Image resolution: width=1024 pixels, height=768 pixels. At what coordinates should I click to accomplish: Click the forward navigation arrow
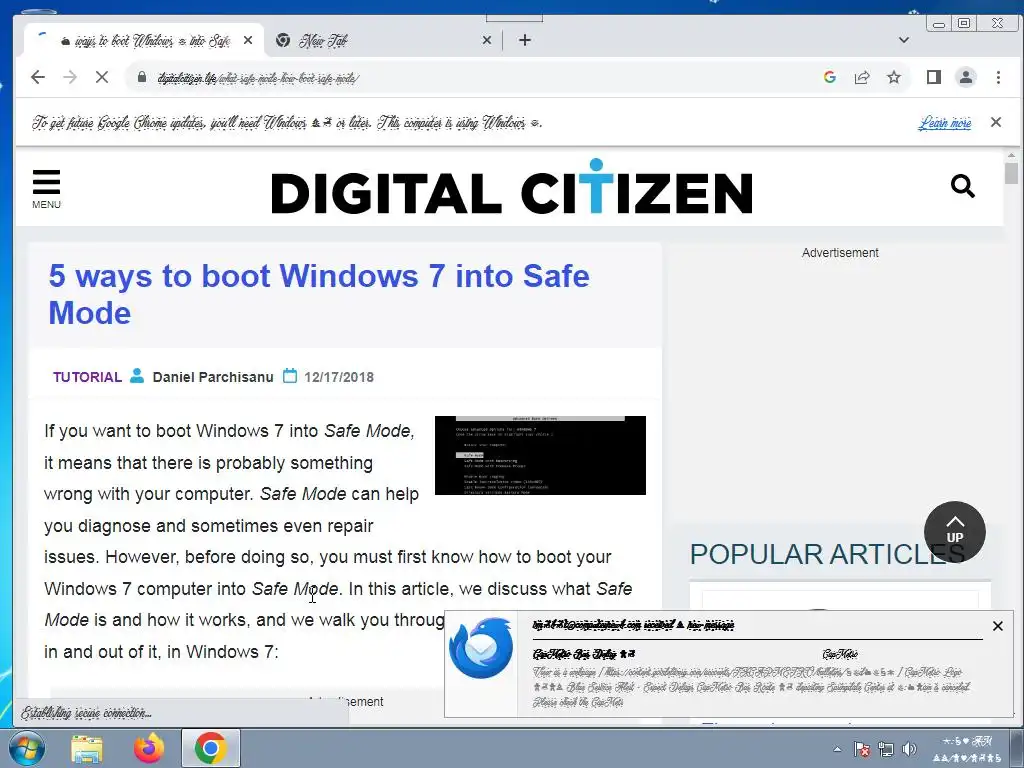point(70,77)
